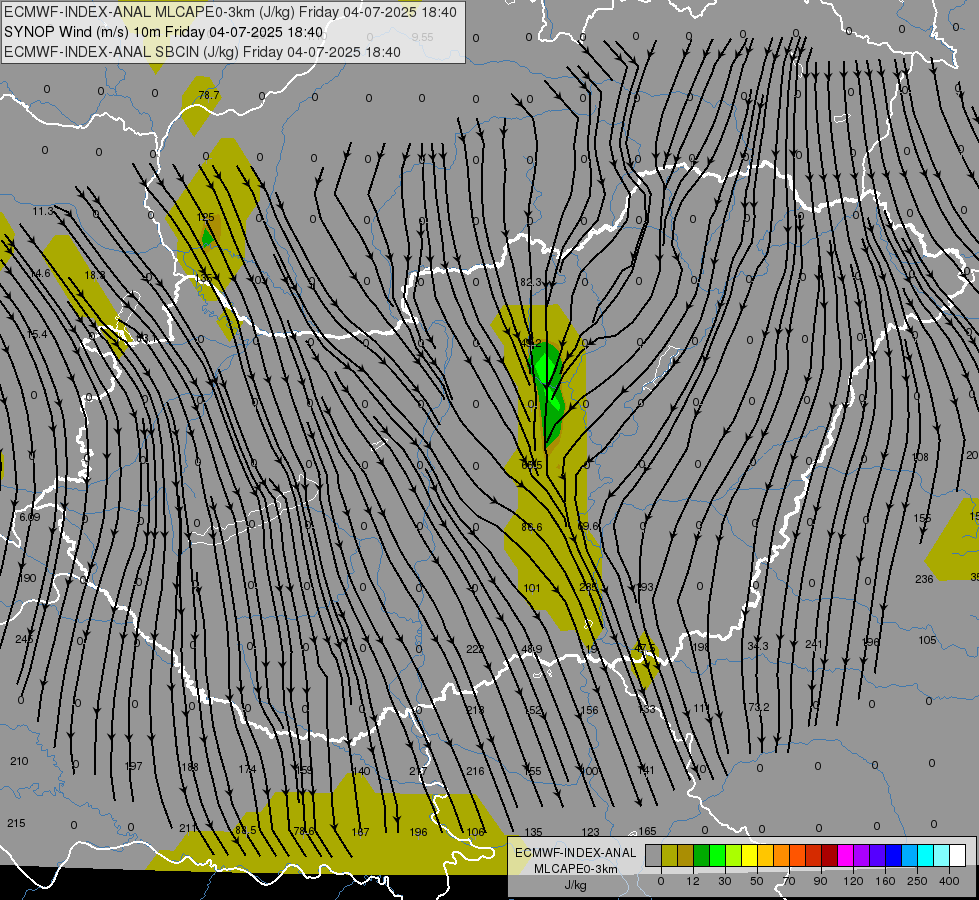Click the '108' value on the map
The width and height of the screenshot is (979, 900).
click(920, 457)
